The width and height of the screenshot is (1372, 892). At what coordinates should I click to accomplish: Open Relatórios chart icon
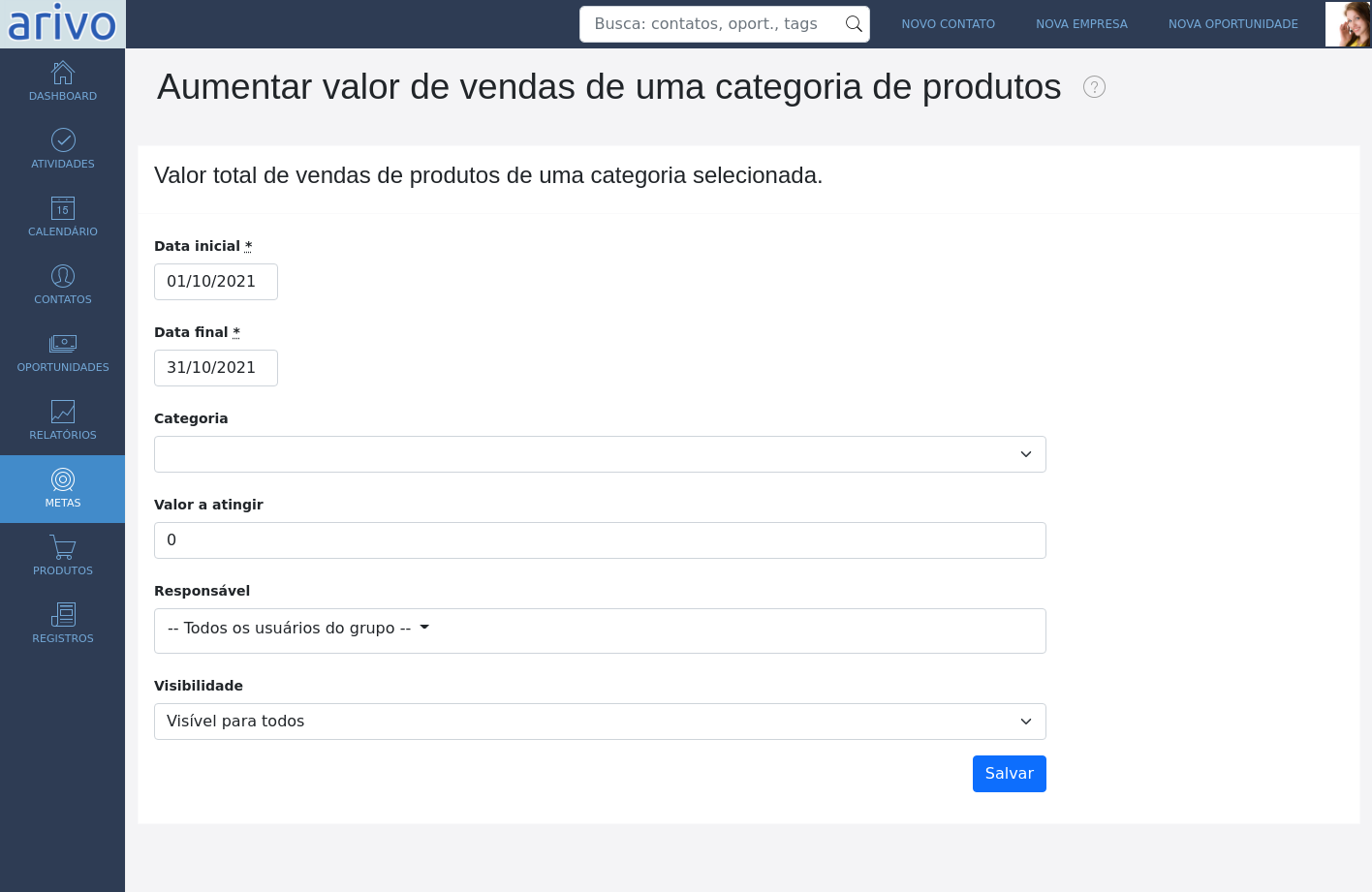(x=63, y=412)
